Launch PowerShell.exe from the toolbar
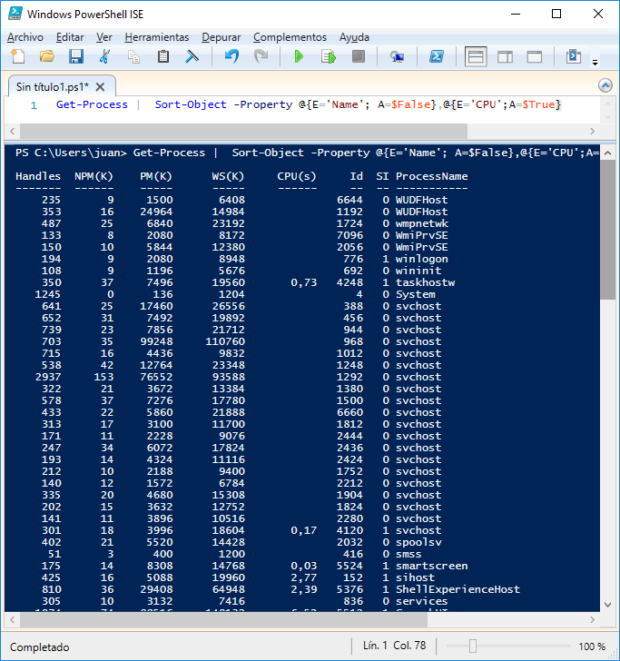The height and width of the screenshot is (661, 620). coord(436,57)
